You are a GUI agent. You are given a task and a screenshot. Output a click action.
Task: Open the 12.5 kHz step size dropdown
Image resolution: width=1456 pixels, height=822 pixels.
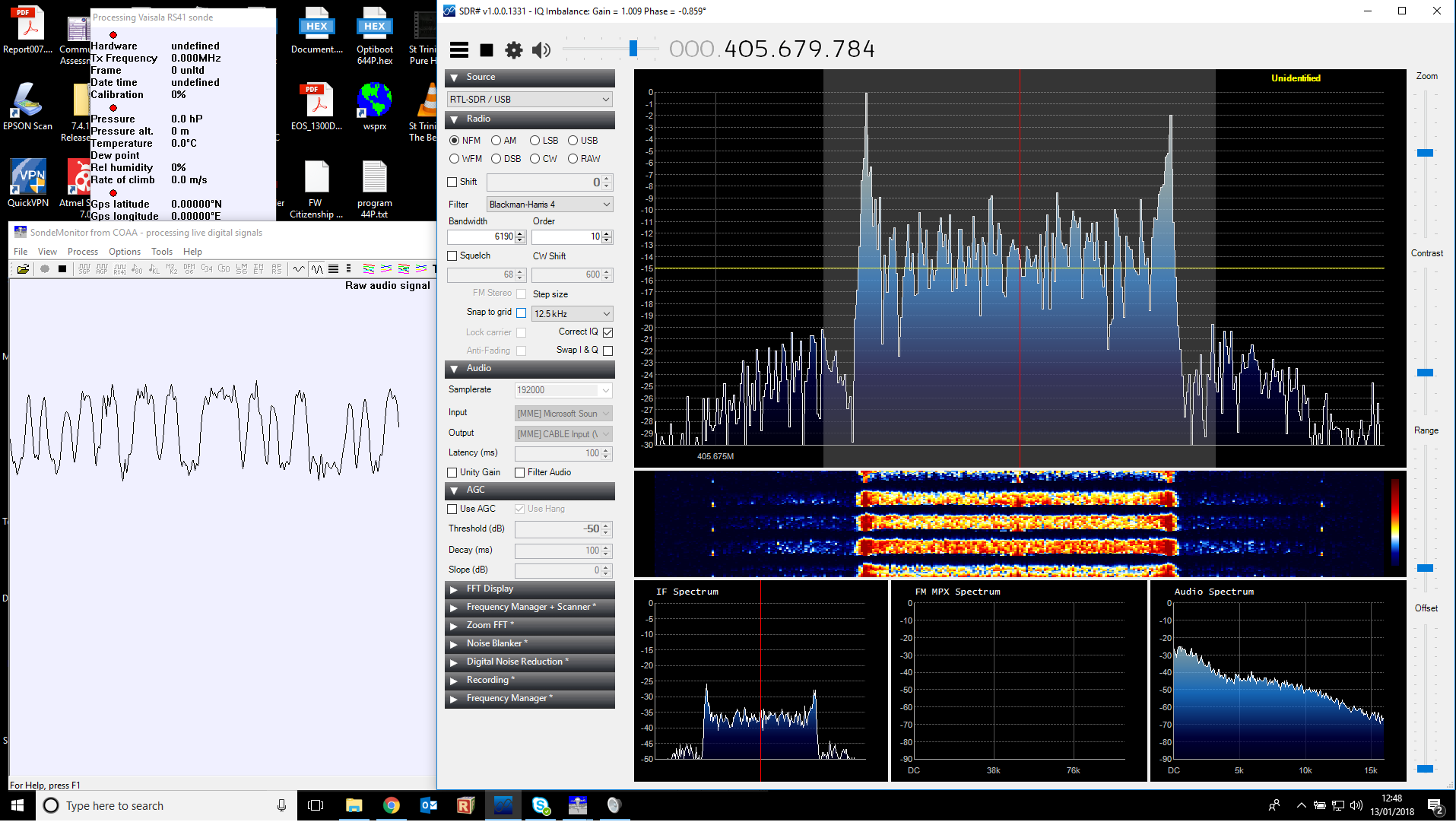[573, 314]
